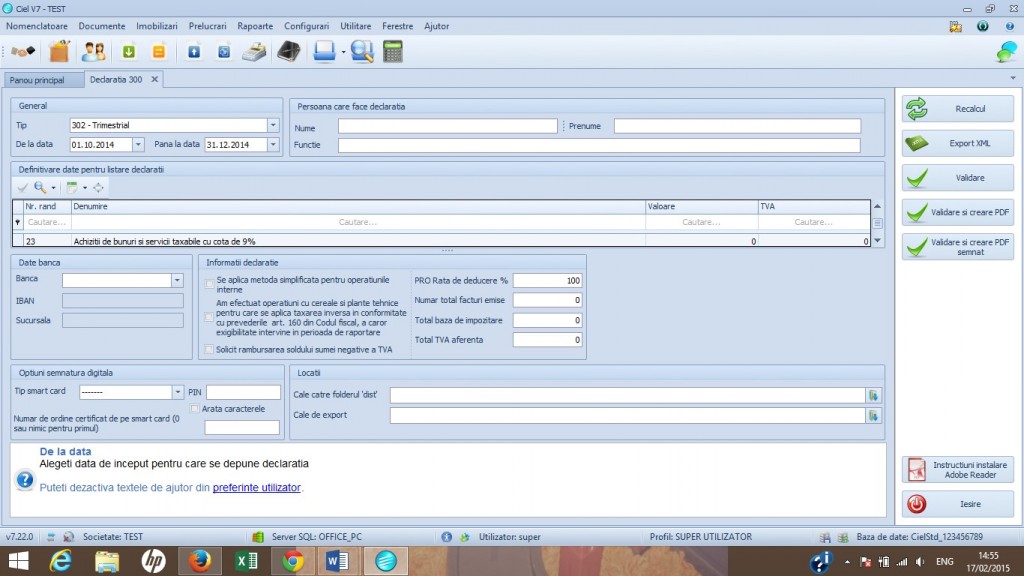Open Chrome from the taskbar
Image resolution: width=1024 pixels, height=576 pixels.
293,561
